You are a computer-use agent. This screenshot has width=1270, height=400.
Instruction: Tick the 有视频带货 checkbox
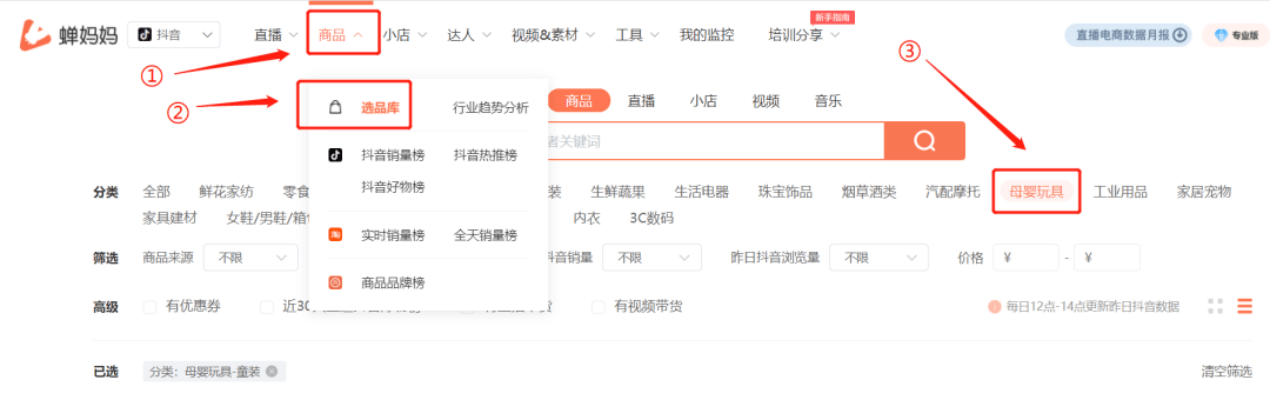[599, 307]
